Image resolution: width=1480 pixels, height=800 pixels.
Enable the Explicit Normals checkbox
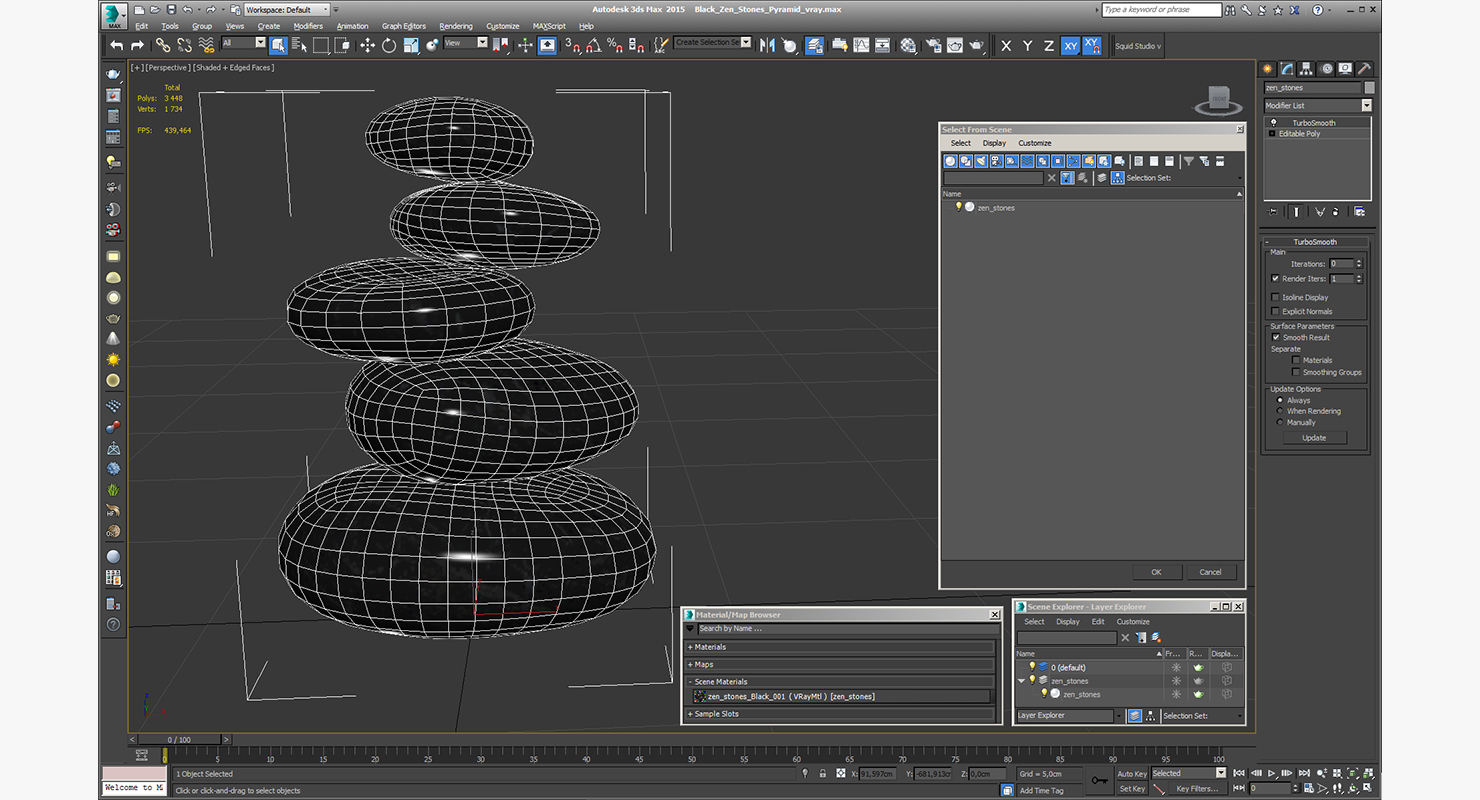click(x=1275, y=311)
